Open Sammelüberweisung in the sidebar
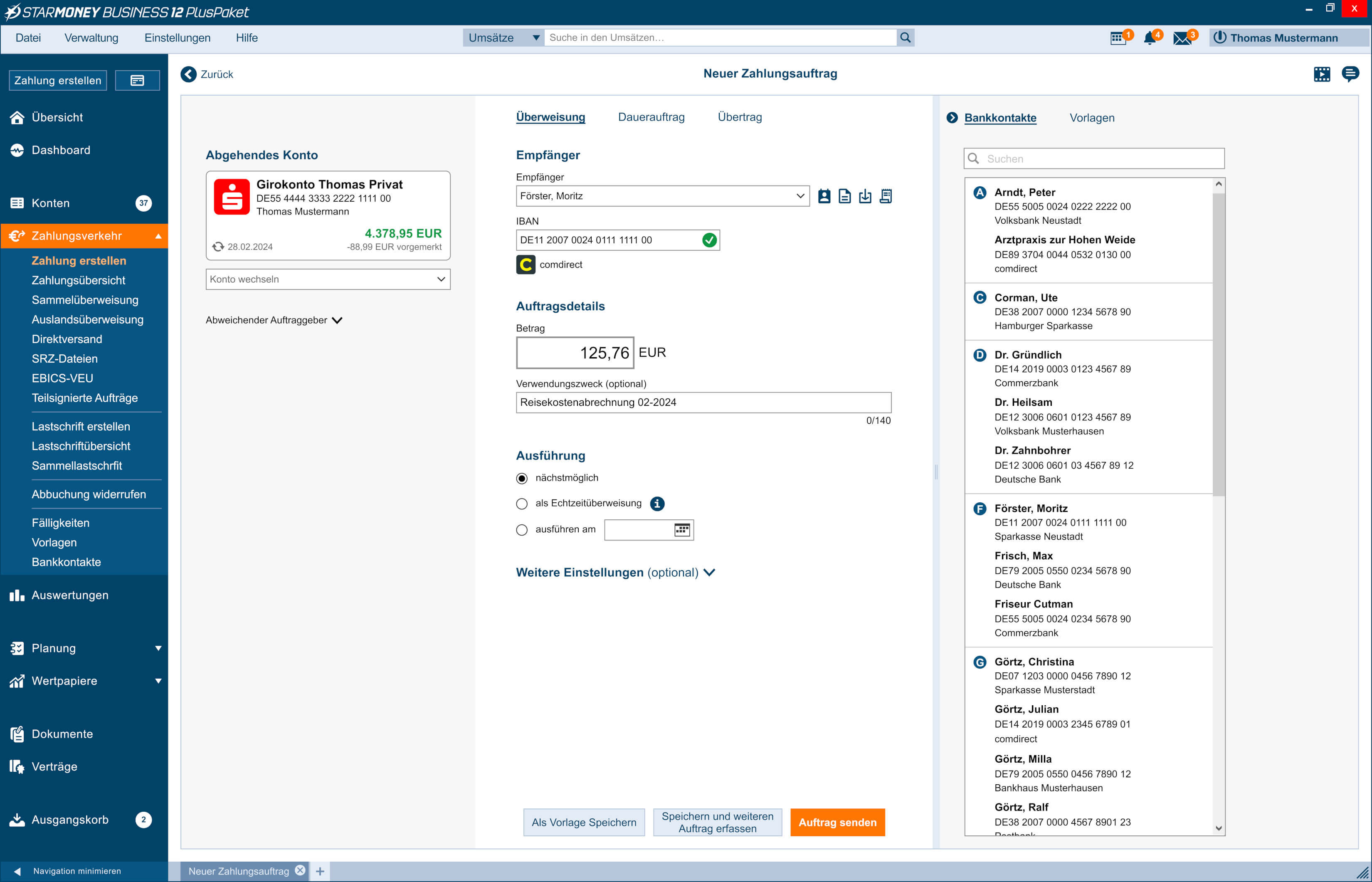The image size is (1372, 882). pos(85,300)
